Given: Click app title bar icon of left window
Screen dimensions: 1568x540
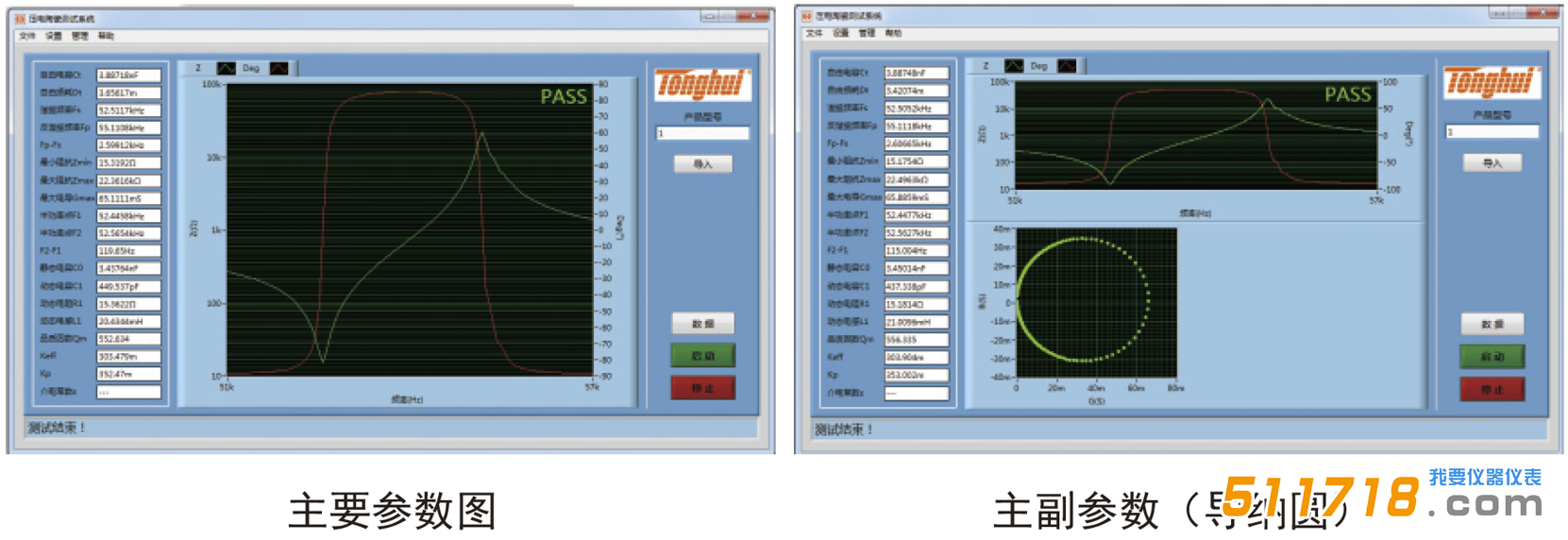Looking at the screenshot, I should (x=20, y=18).
